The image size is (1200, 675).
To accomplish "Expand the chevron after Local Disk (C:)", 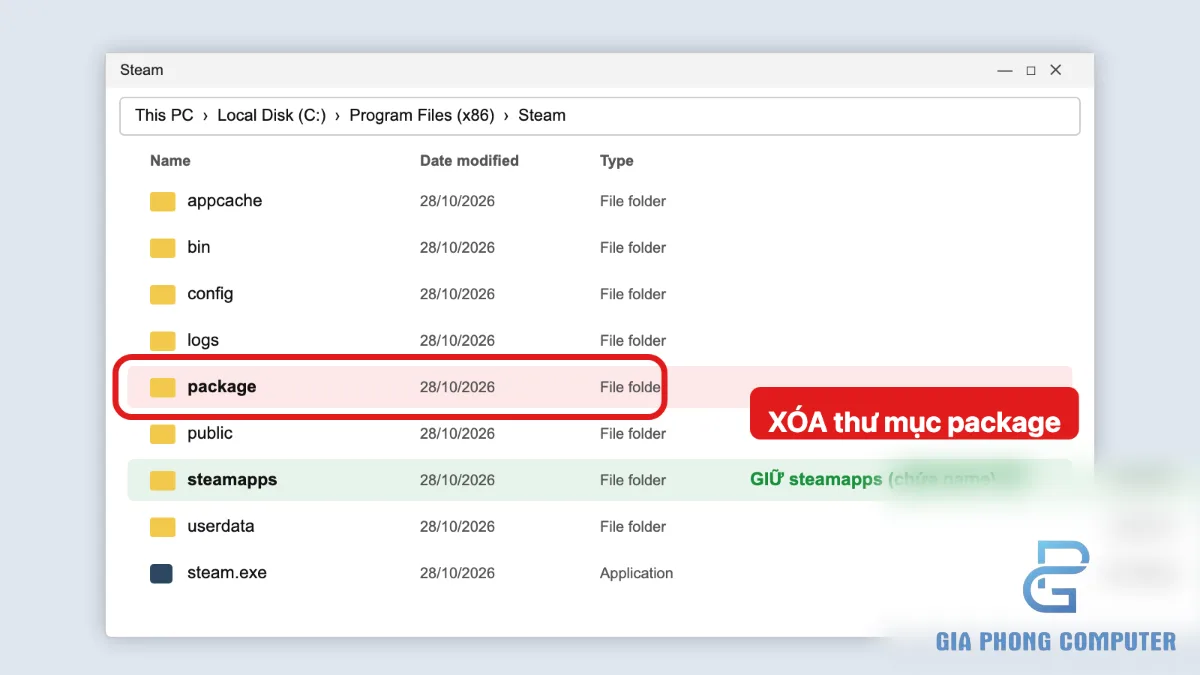I will (338, 115).
